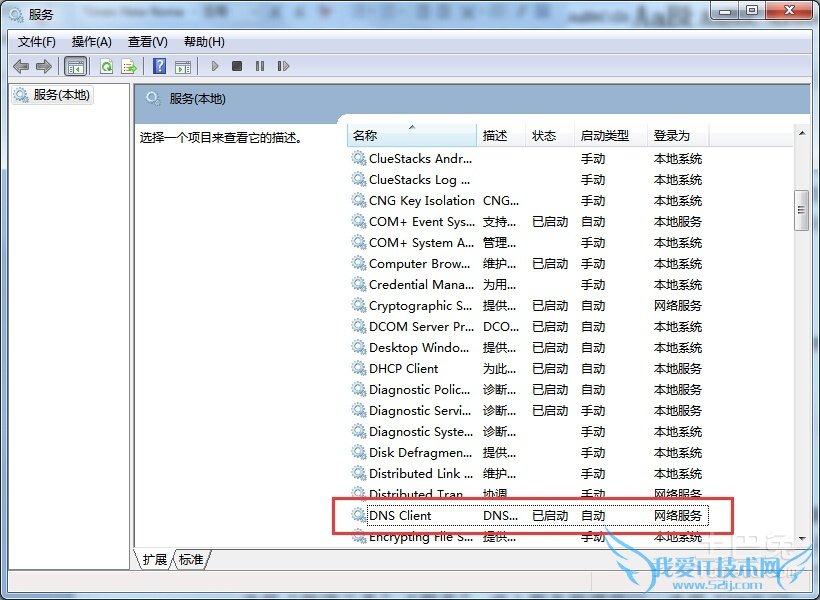This screenshot has height=600, width=820.
Task: Click the action pane show/hide toolbar icon
Action: pyautogui.click(x=183, y=66)
